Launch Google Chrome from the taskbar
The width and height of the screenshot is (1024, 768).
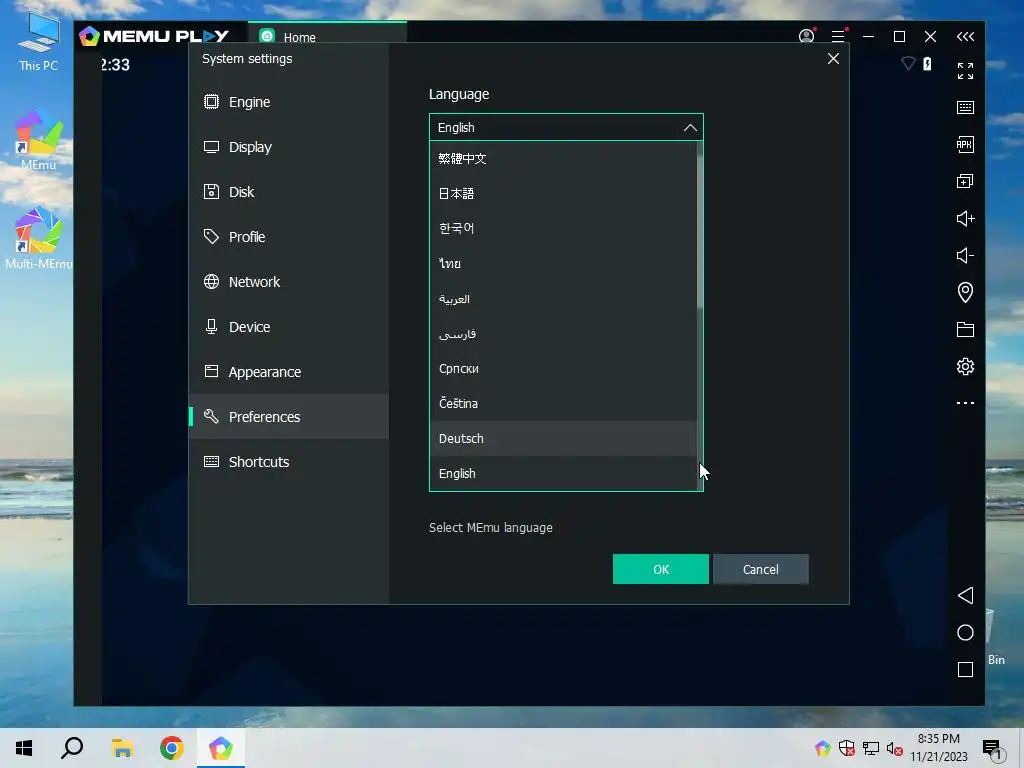[172, 748]
